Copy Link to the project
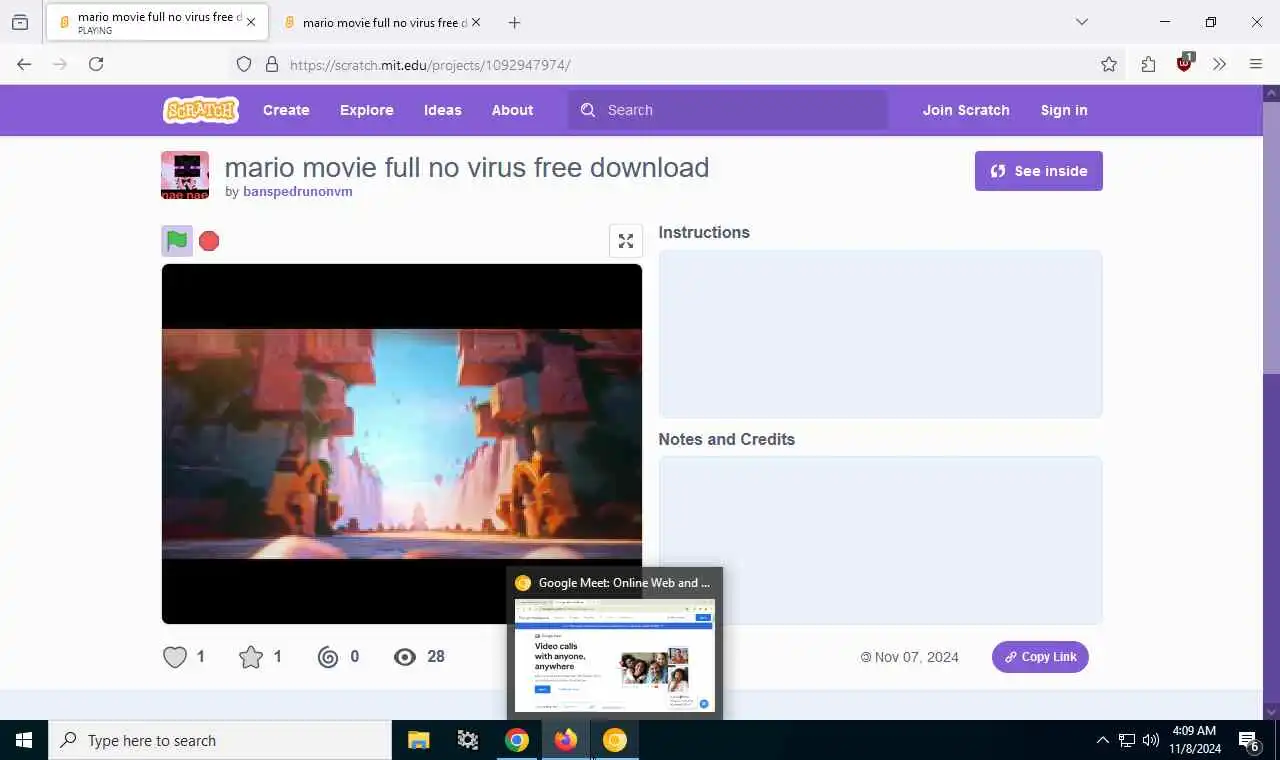 1040,657
